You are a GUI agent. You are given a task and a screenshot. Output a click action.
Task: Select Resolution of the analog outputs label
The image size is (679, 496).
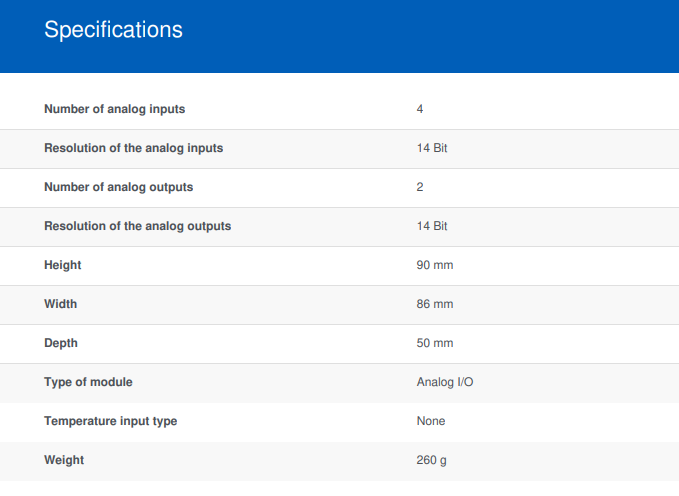[x=138, y=226]
